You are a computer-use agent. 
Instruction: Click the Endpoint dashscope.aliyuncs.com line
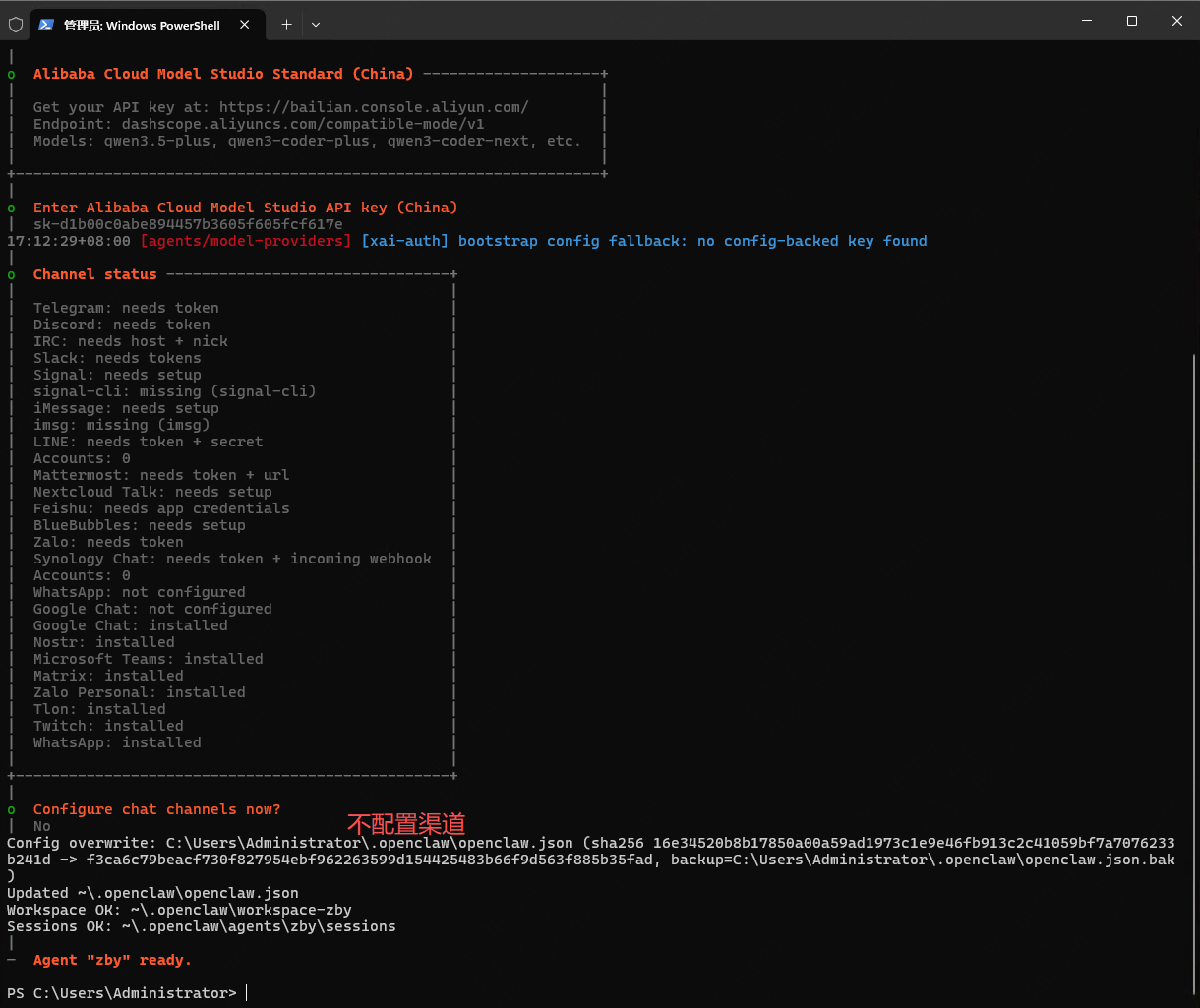point(259,124)
